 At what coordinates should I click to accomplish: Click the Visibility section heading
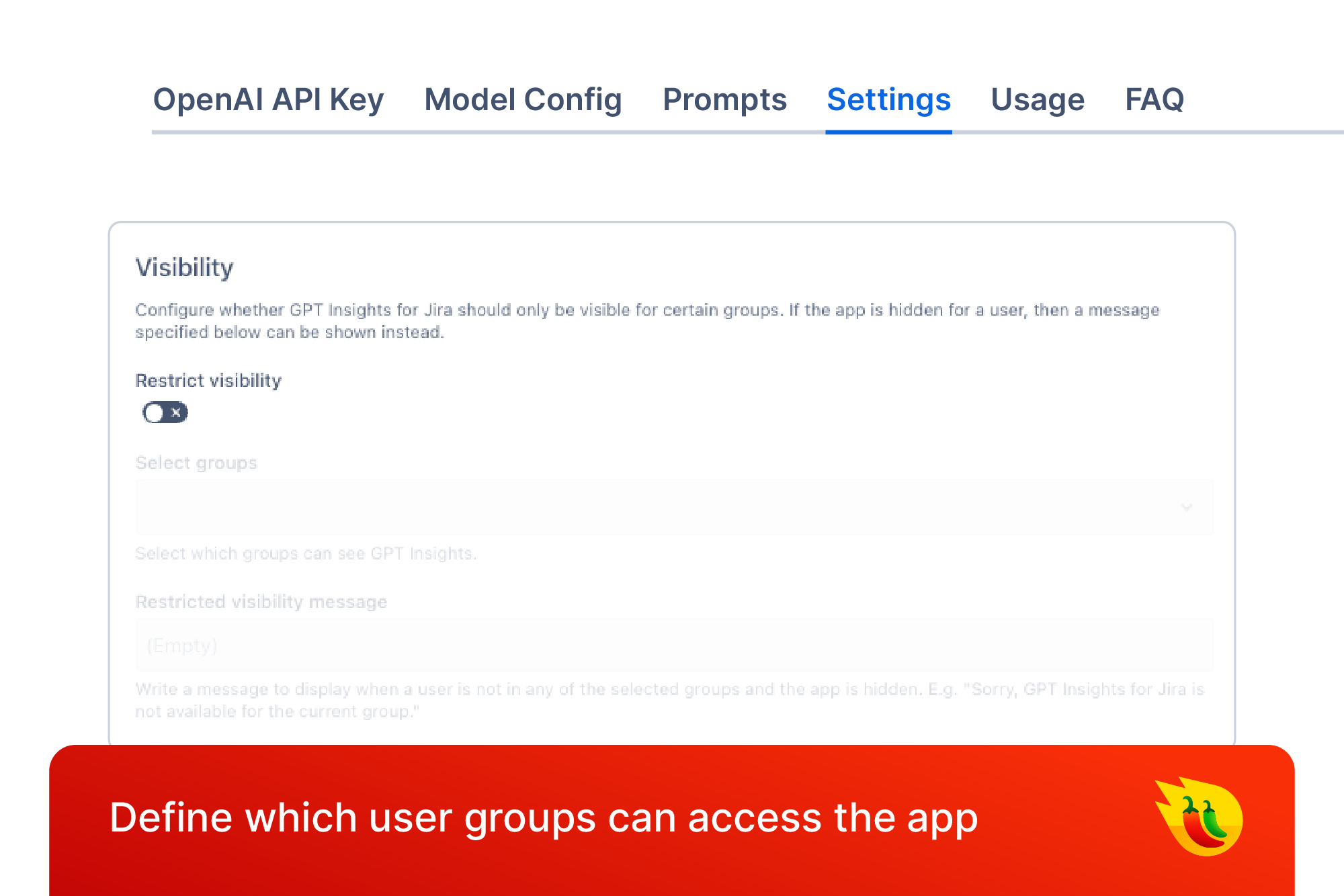[x=184, y=267]
